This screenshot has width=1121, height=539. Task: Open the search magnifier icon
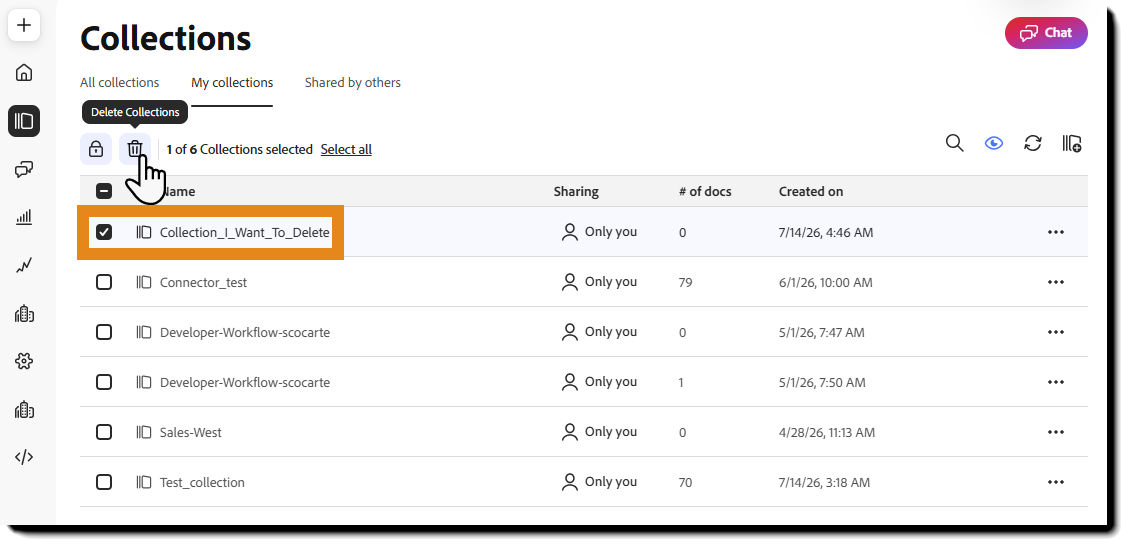click(x=954, y=143)
